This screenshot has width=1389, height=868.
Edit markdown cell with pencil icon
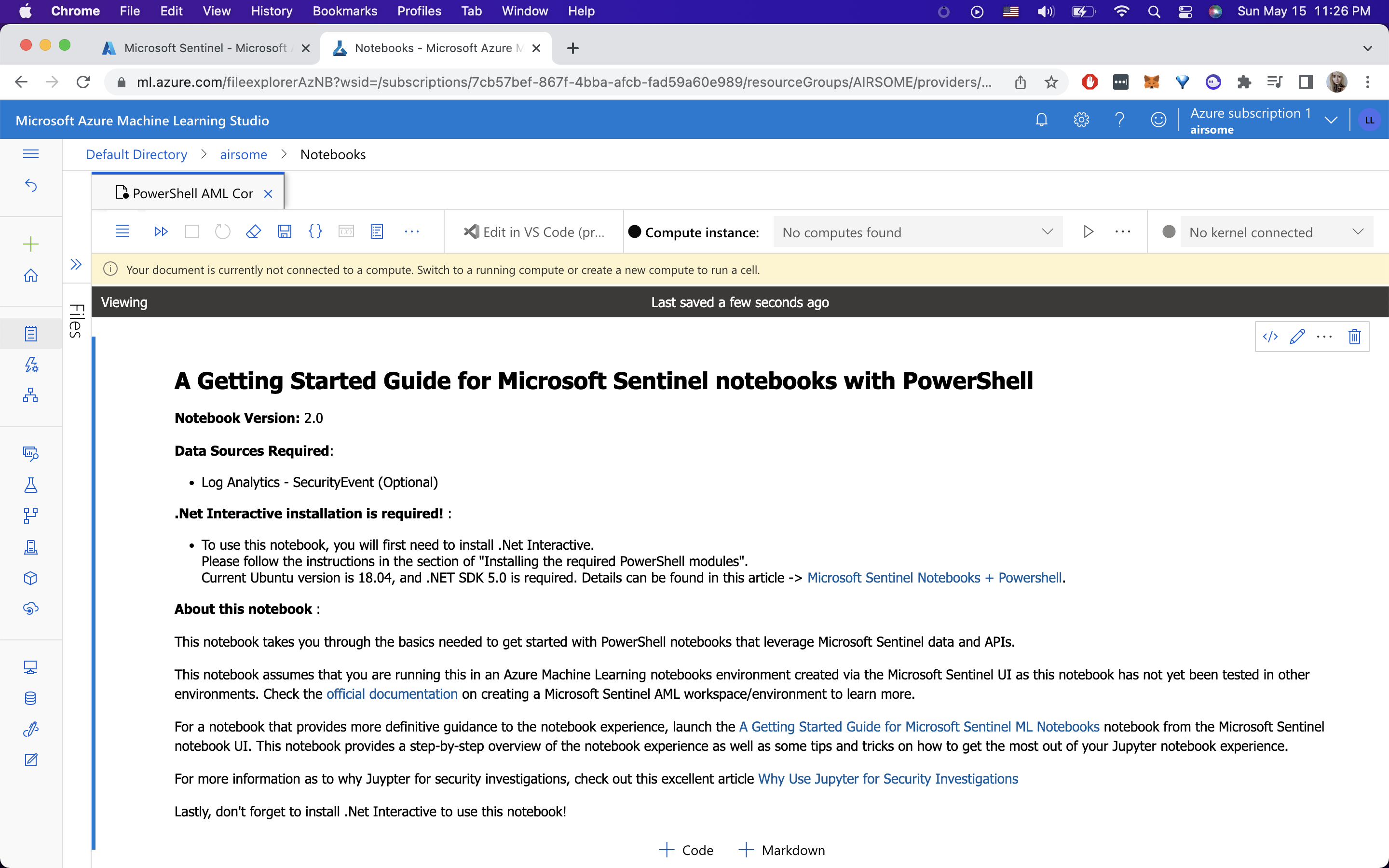(x=1297, y=337)
